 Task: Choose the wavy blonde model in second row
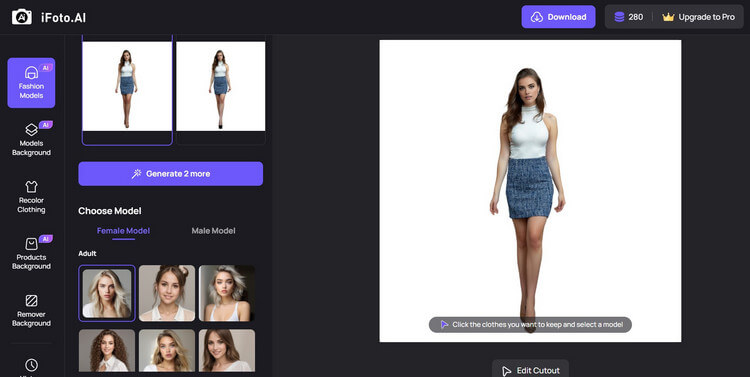pyautogui.click(x=167, y=350)
